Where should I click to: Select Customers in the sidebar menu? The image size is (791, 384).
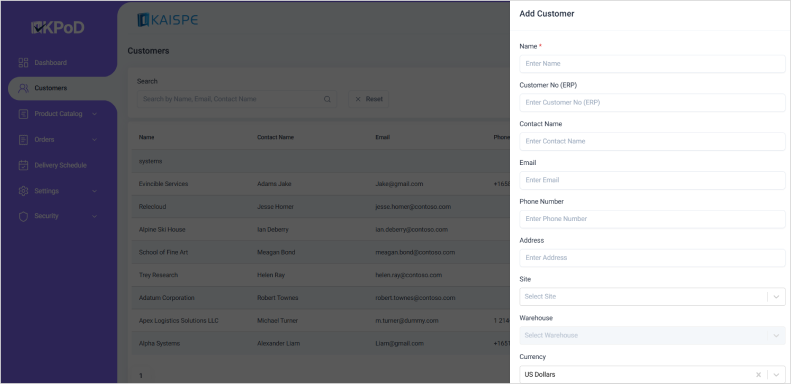pos(50,88)
